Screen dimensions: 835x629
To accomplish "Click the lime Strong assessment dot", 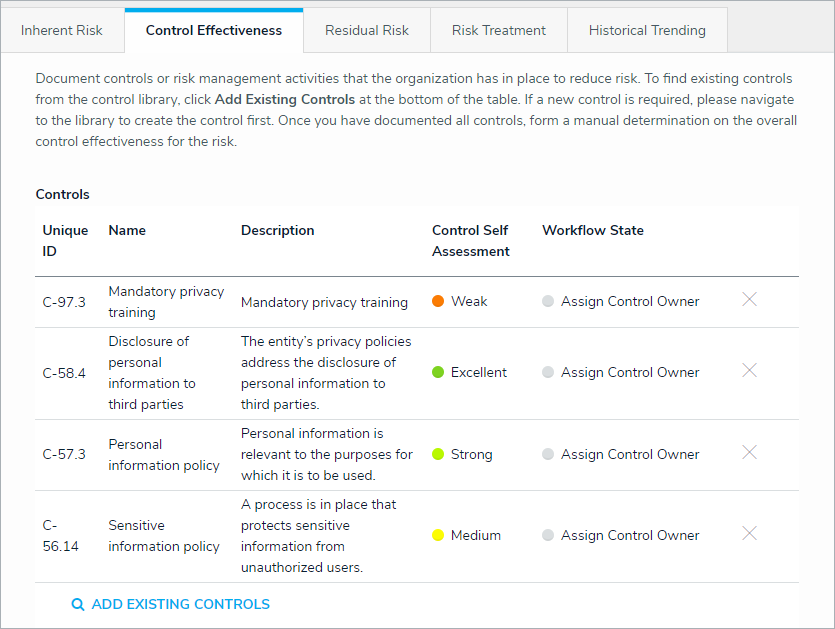I will pyautogui.click(x=438, y=454).
